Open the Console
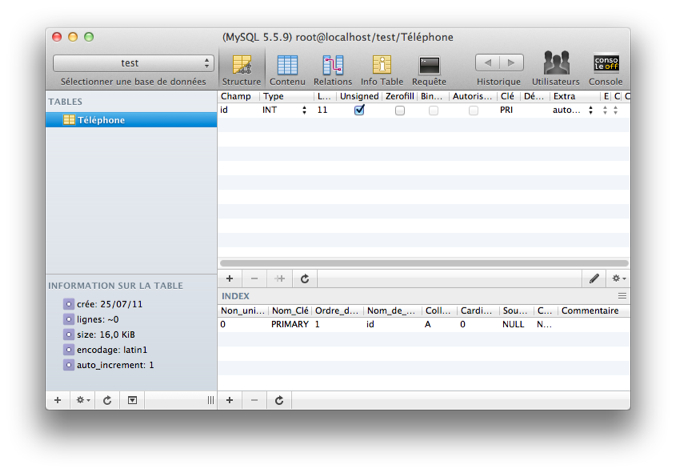Screen dimensions: 676x473 [x=606, y=69]
